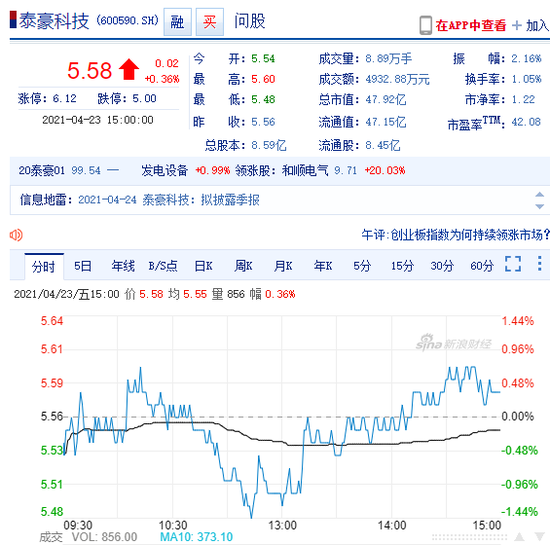Click the plus icon to add stock
The image size is (550, 545).
click(x=516, y=26)
